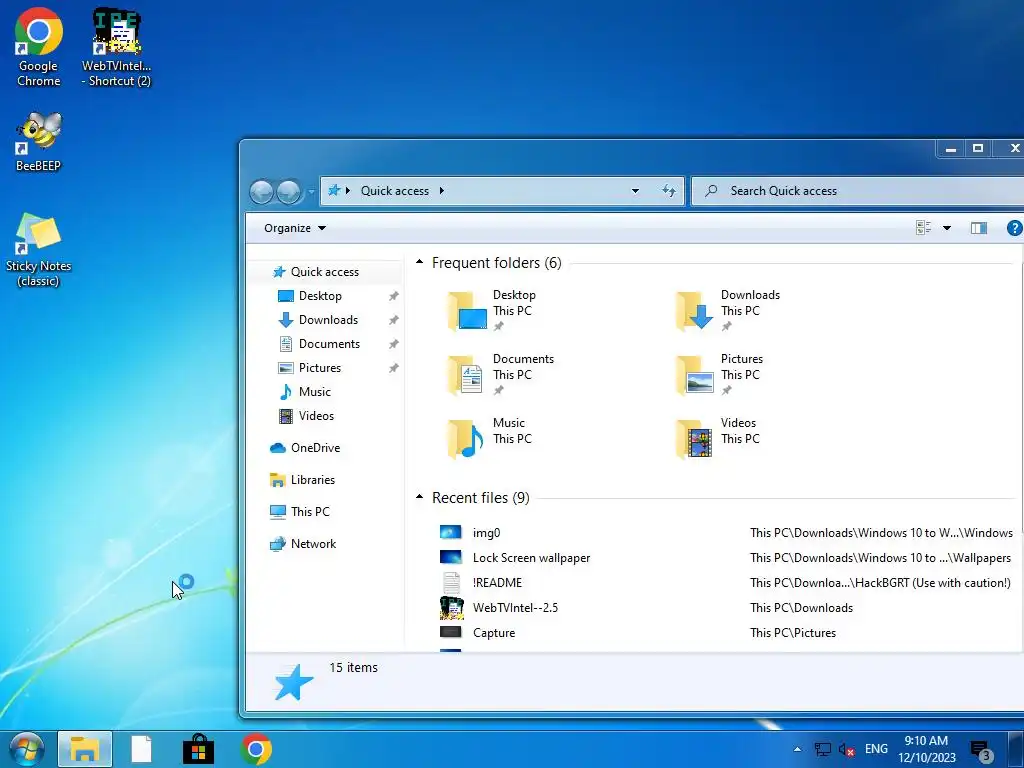Click File Explorer taskbar button
1024x768 pixels.
(x=85, y=749)
